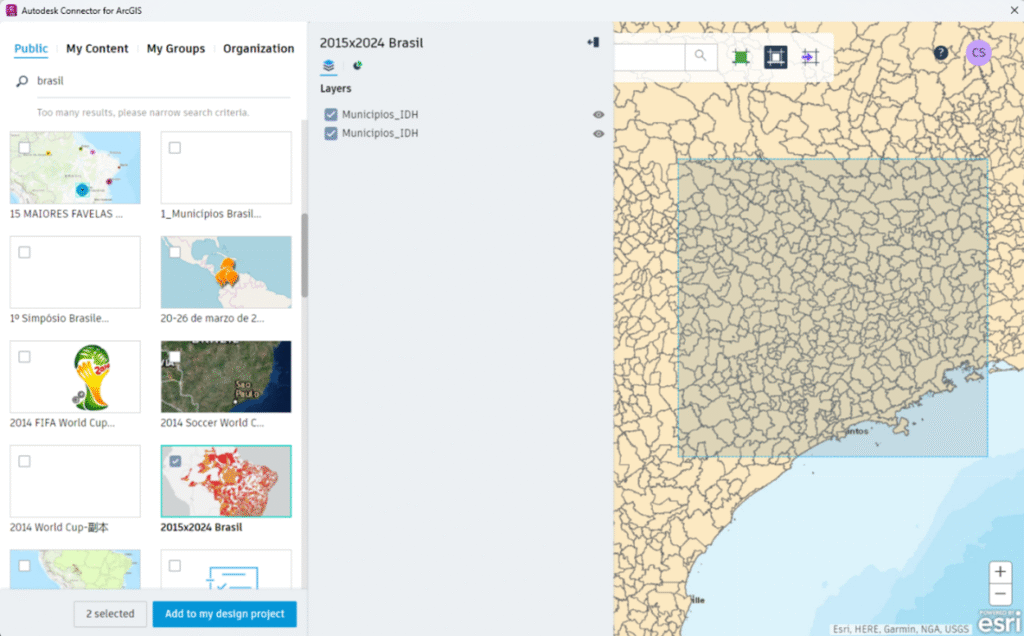Click the first Municipios_IDH layer name

[x=380, y=114]
